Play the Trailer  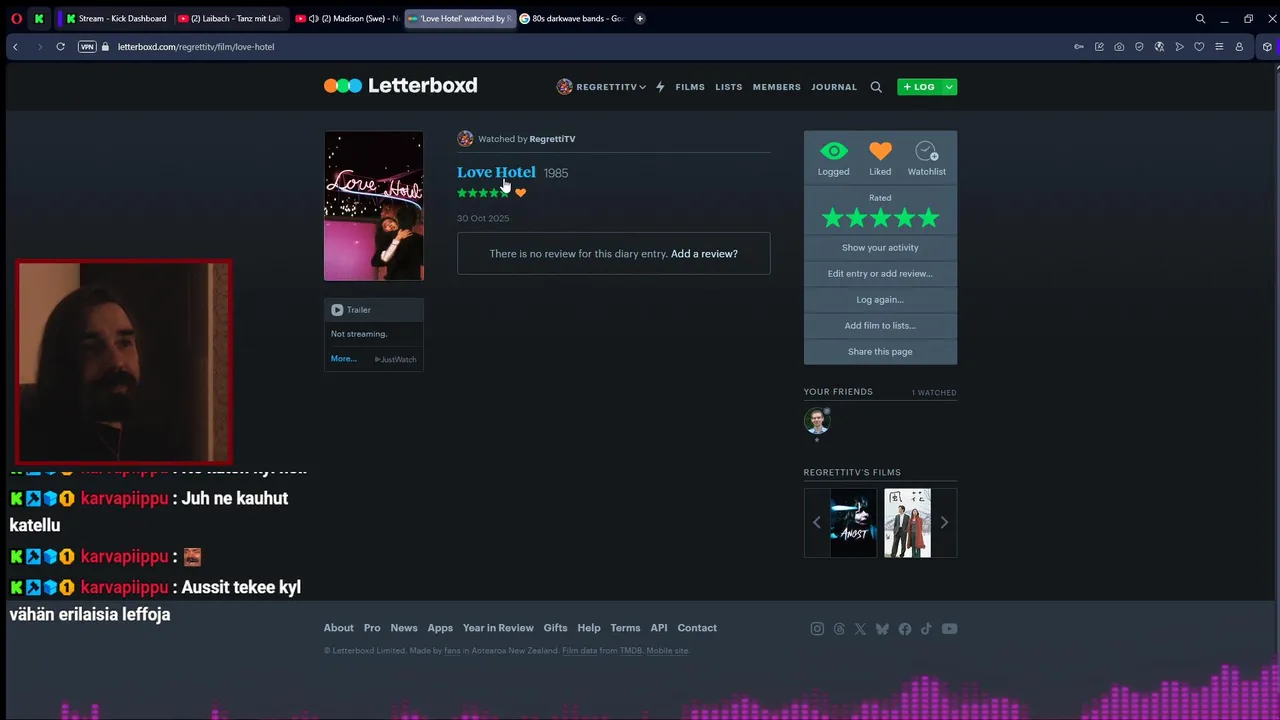point(351,310)
